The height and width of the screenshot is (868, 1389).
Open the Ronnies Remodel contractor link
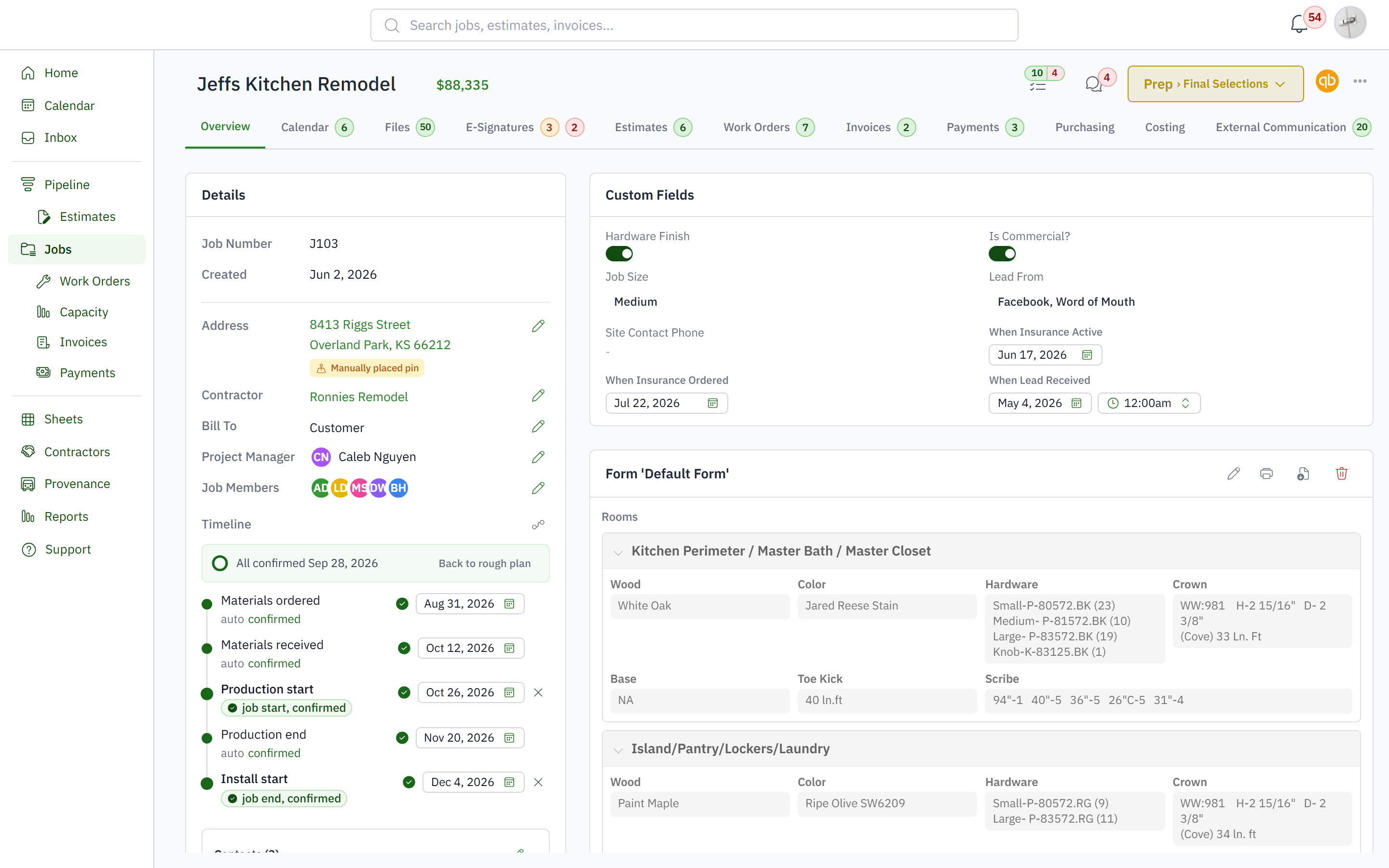359,397
